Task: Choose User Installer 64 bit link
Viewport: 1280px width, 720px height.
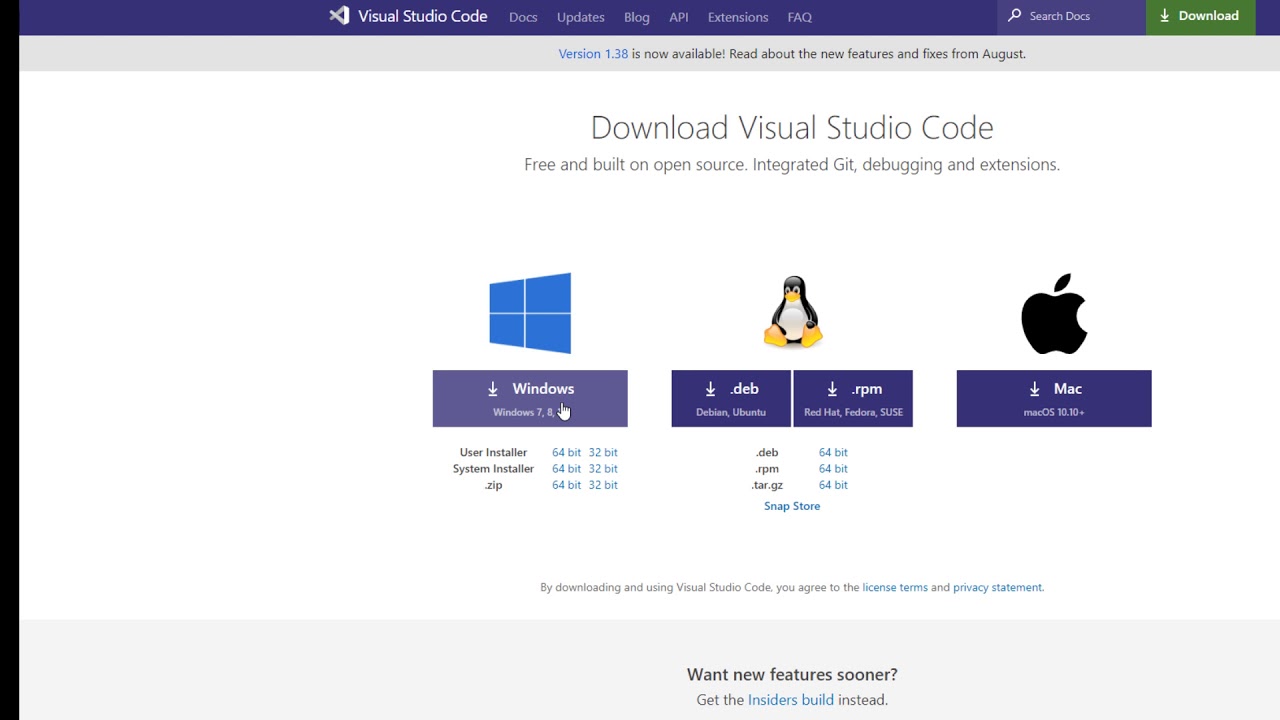Action: pos(566,453)
